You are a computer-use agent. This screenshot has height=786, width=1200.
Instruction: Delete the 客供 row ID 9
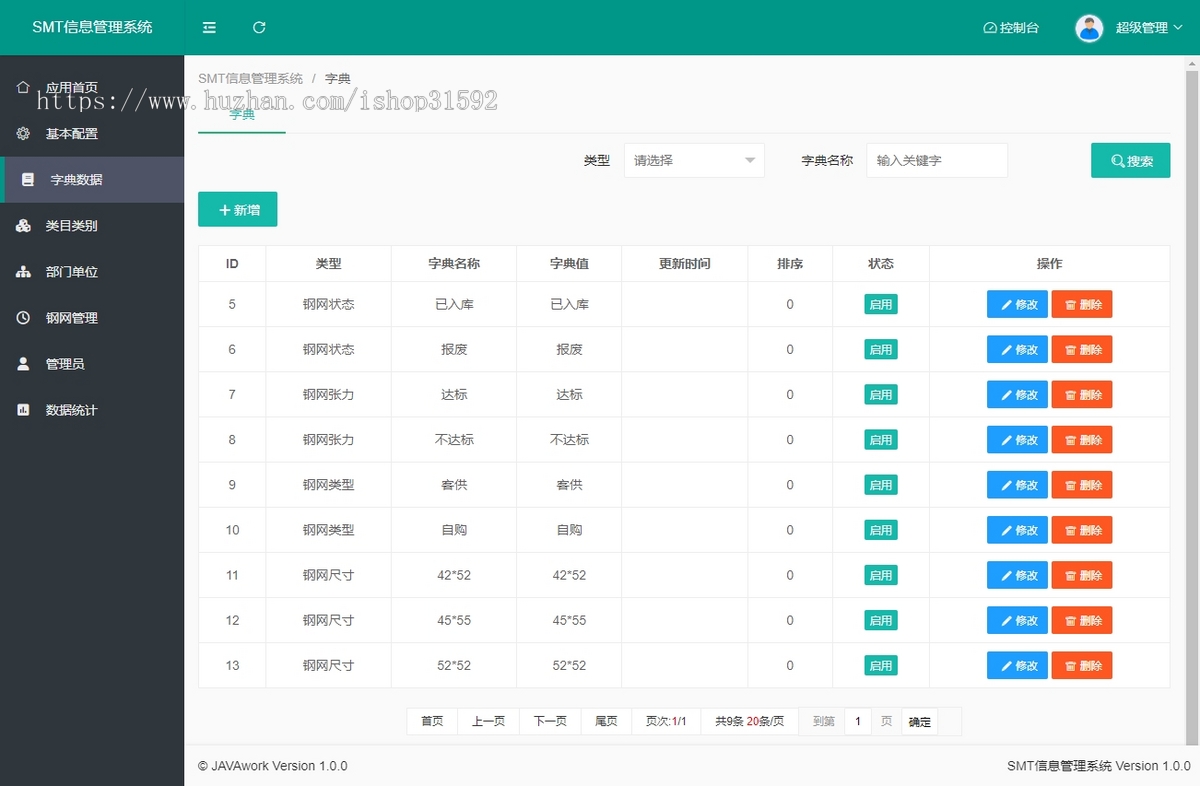pos(1082,485)
